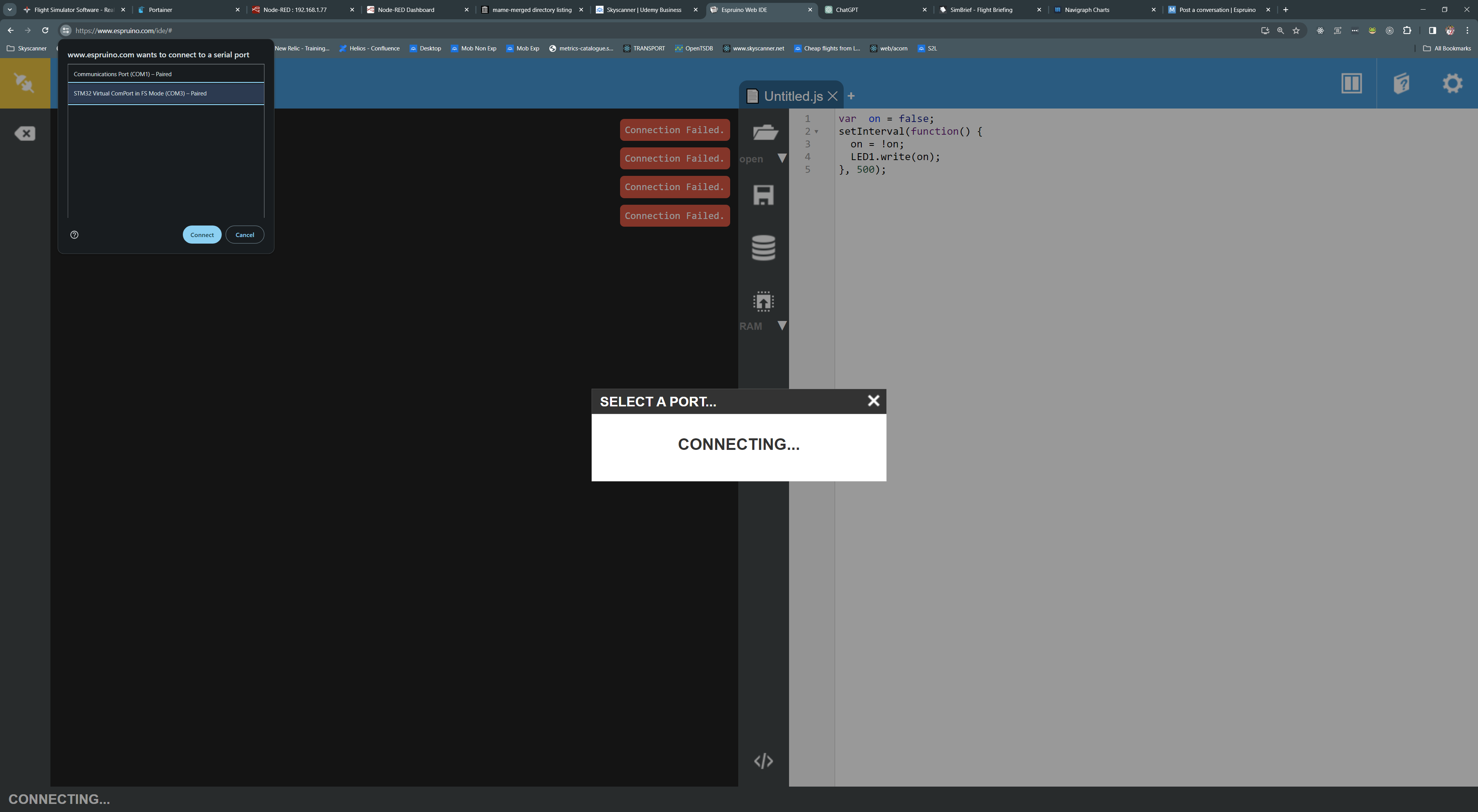Click the top Connection Failed notification
The width and height of the screenshot is (1478, 812).
pos(675,130)
